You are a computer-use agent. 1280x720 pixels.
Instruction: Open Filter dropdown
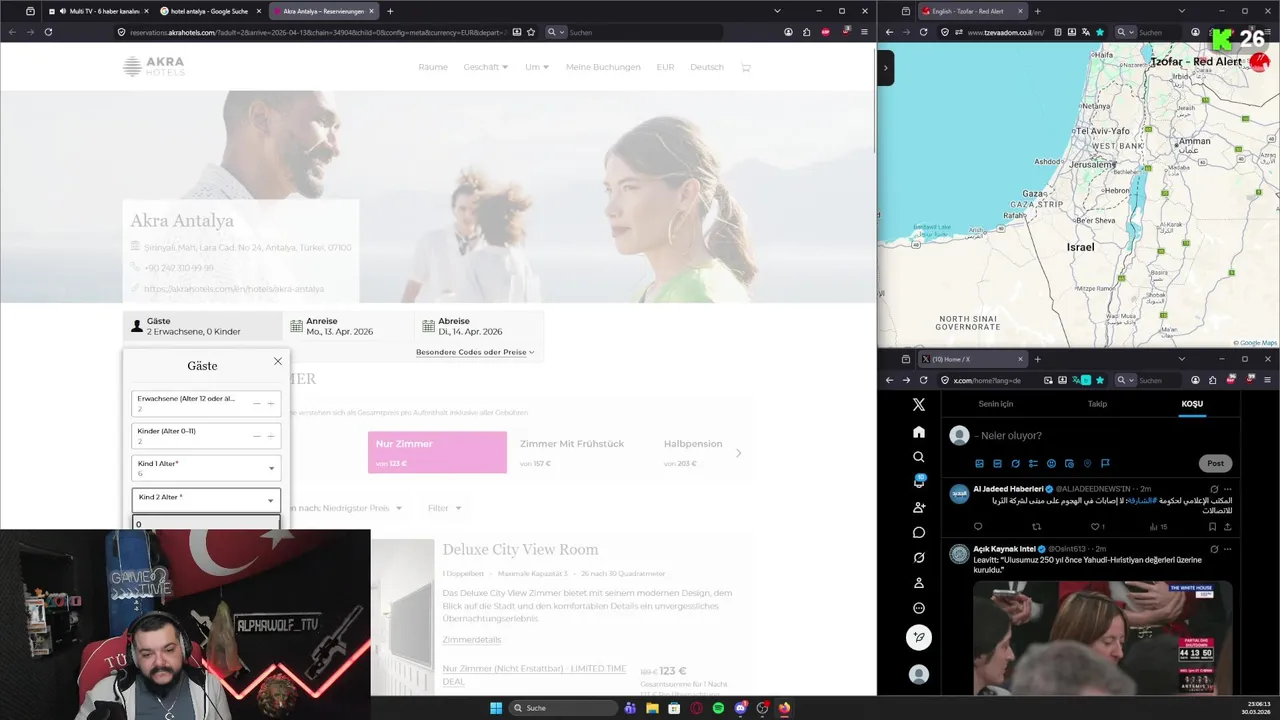(444, 508)
